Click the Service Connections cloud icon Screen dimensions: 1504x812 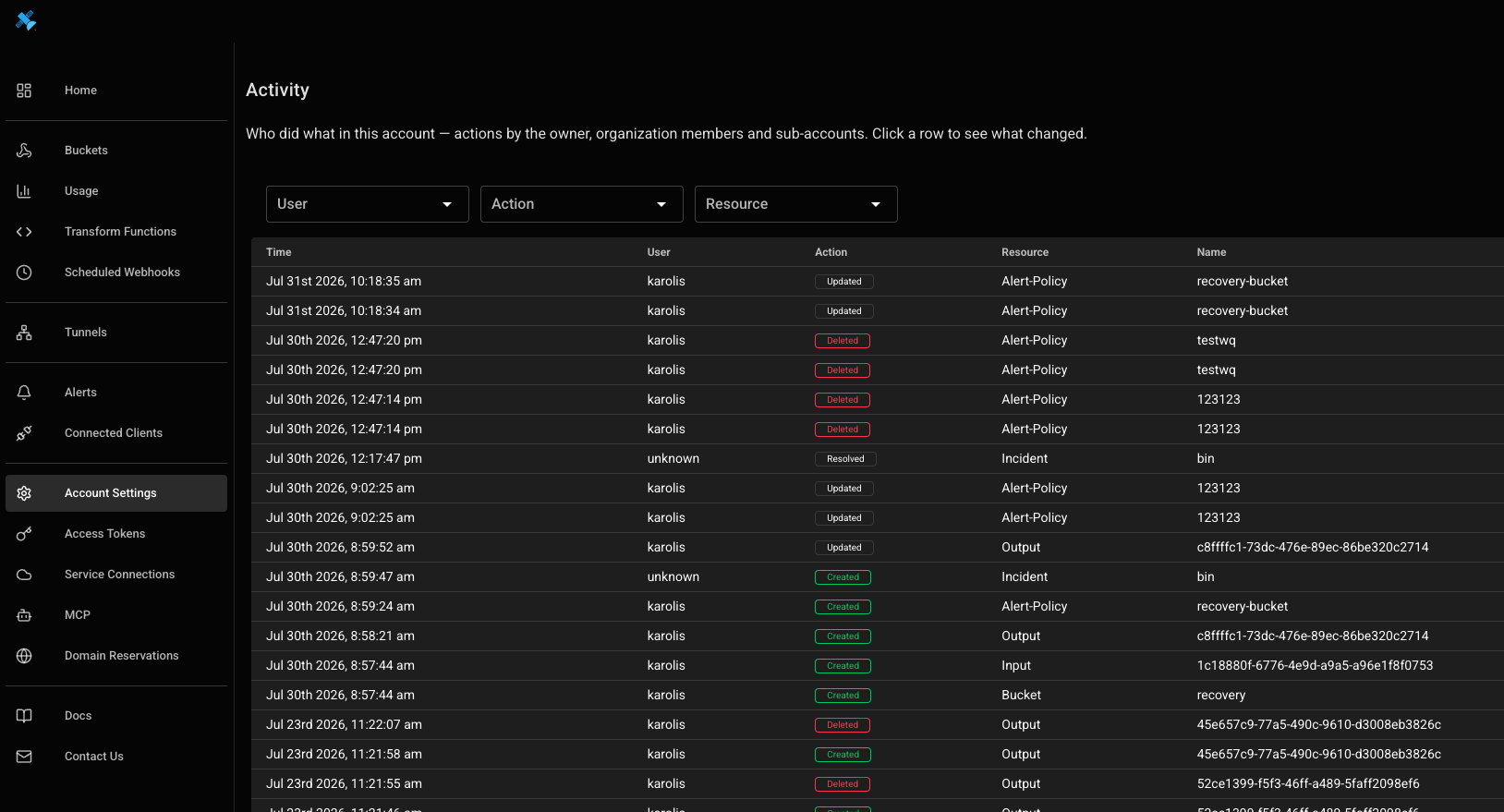pyautogui.click(x=24, y=575)
